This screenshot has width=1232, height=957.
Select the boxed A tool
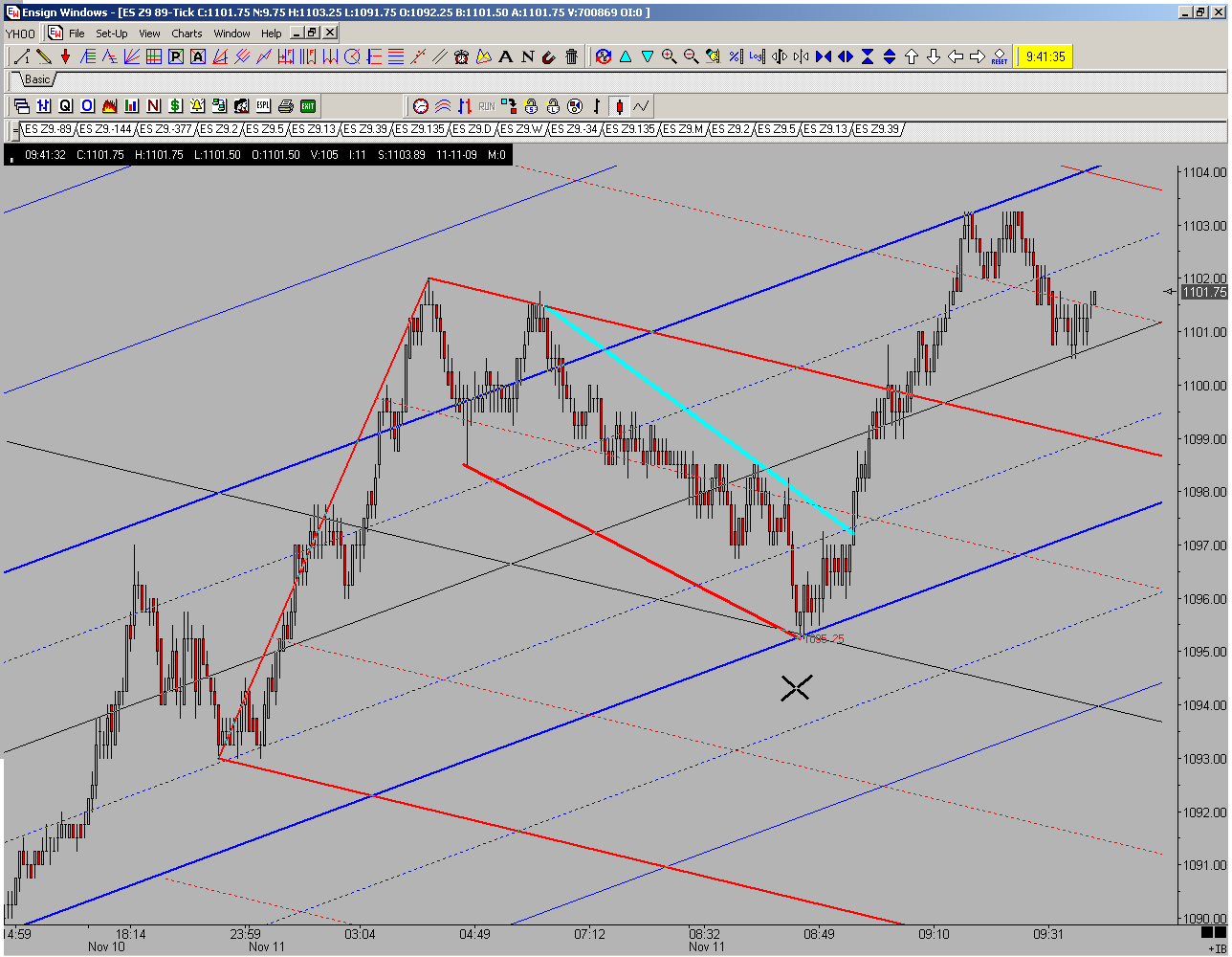[x=197, y=56]
